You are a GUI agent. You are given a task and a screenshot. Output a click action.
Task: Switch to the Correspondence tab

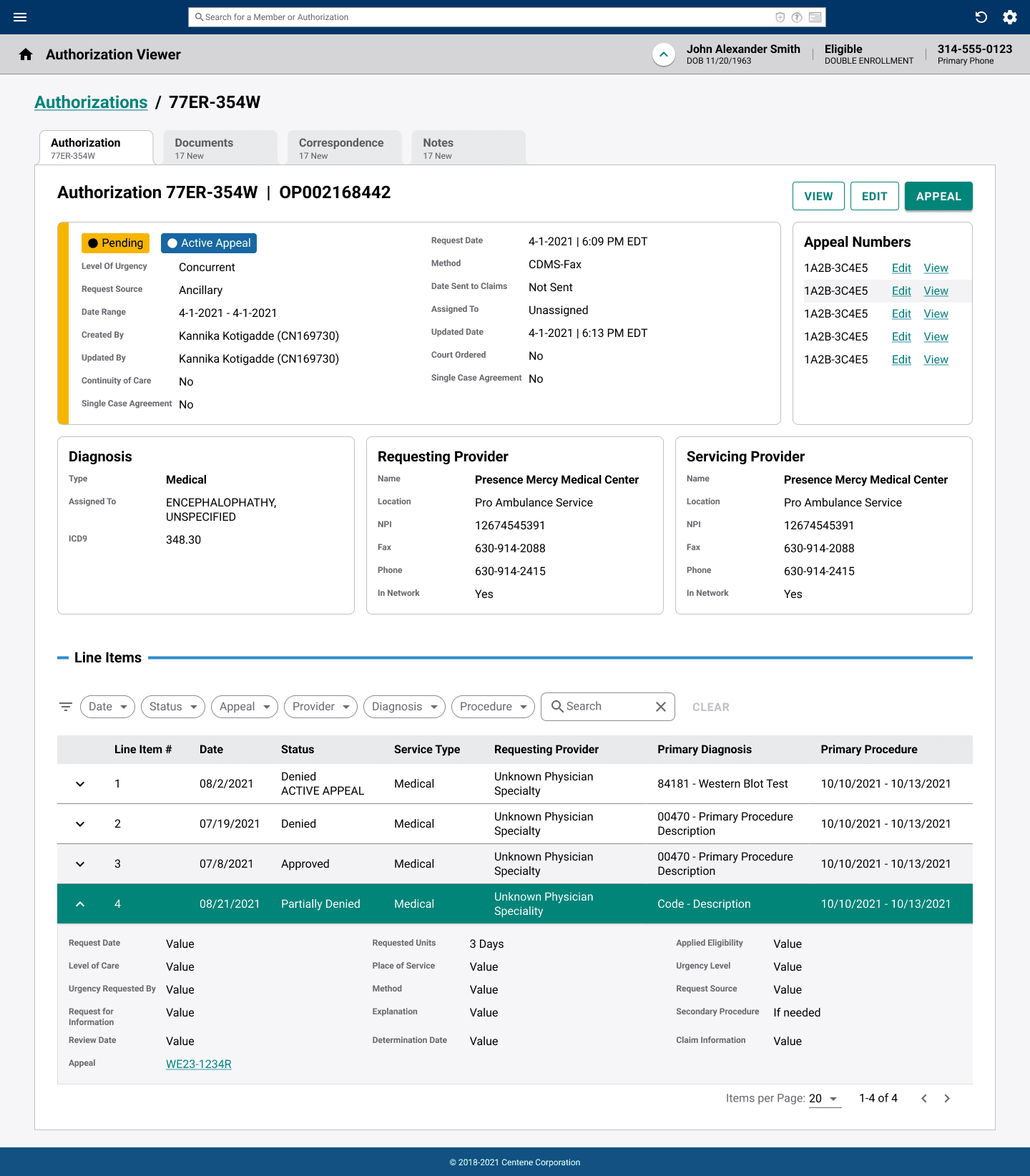[x=344, y=147]
